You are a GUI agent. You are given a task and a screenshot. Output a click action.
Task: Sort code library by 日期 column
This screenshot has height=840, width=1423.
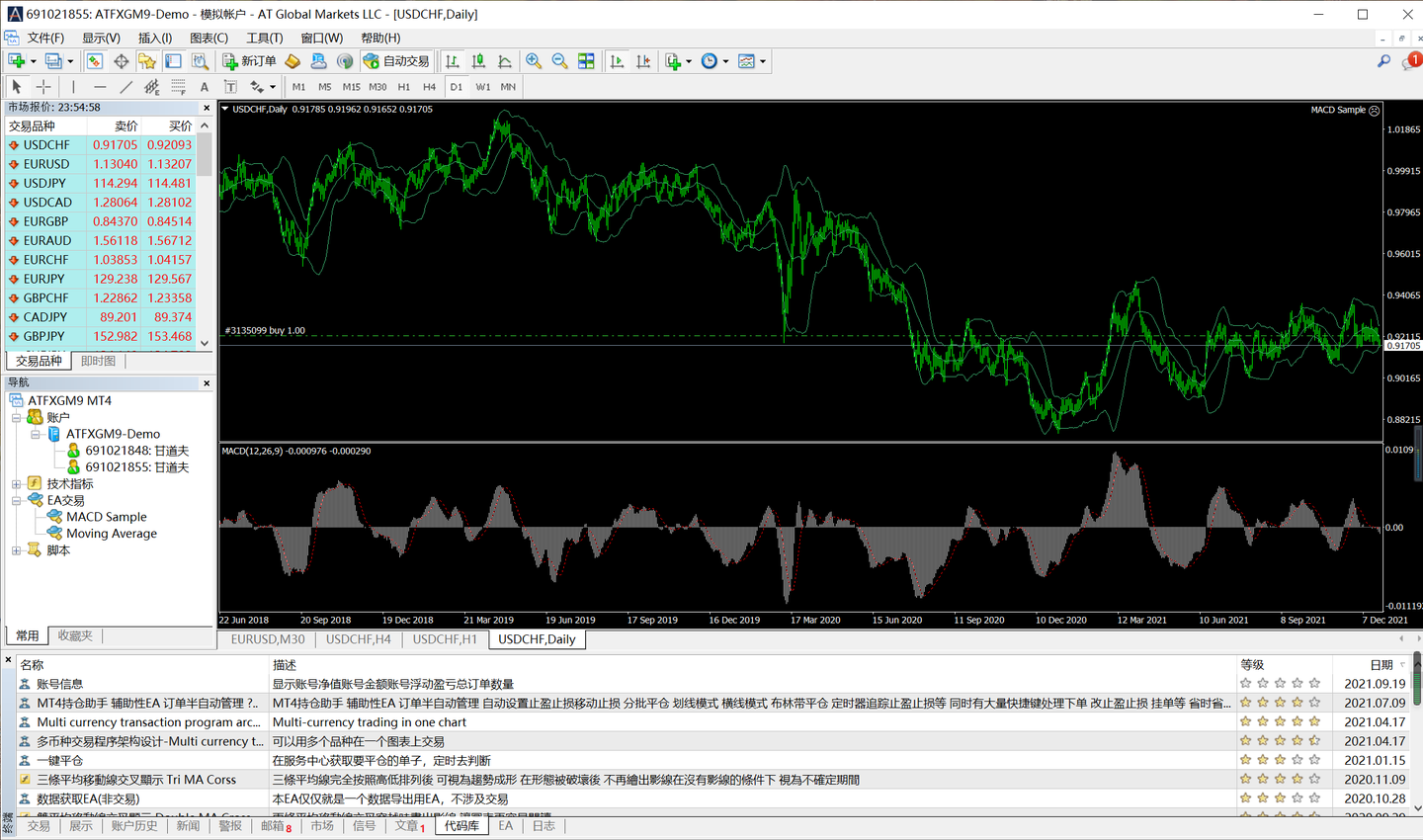[x=1381, y=665]
